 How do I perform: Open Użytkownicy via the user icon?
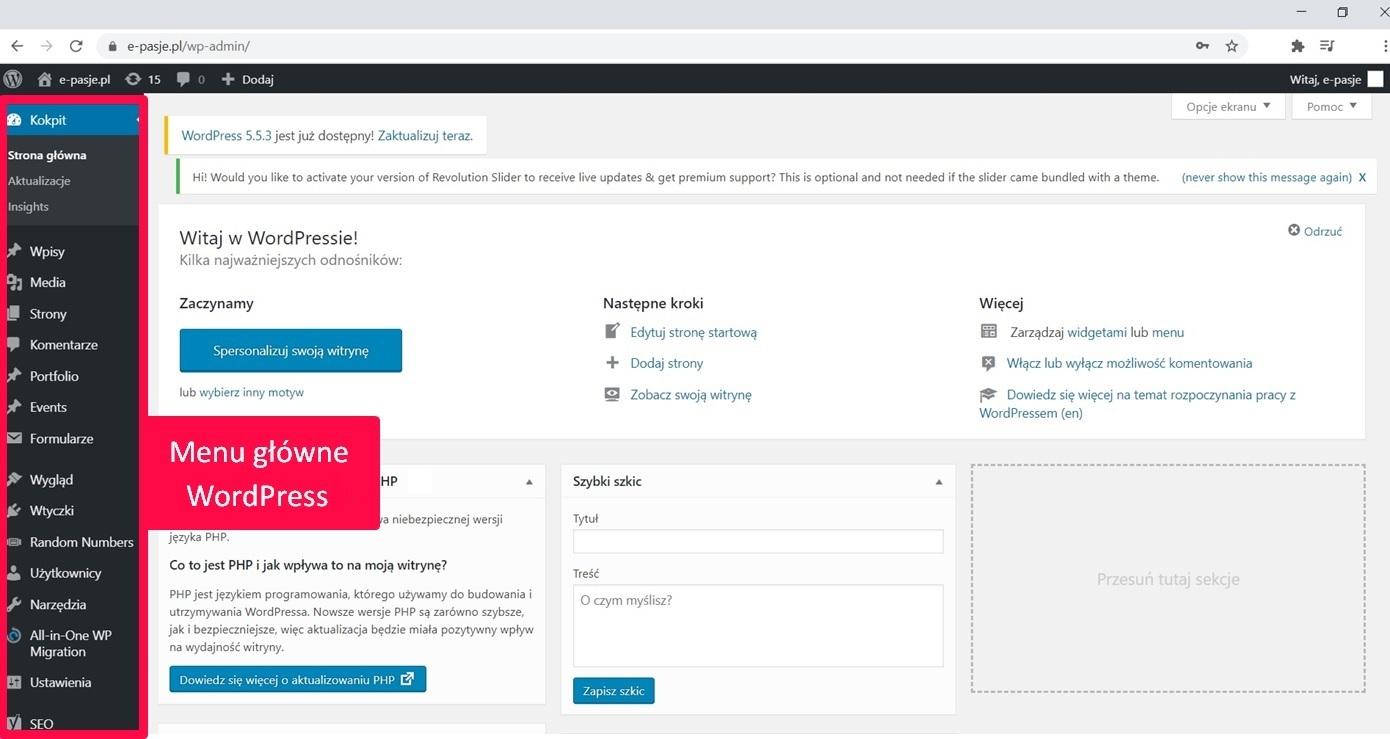pos(16,573)
